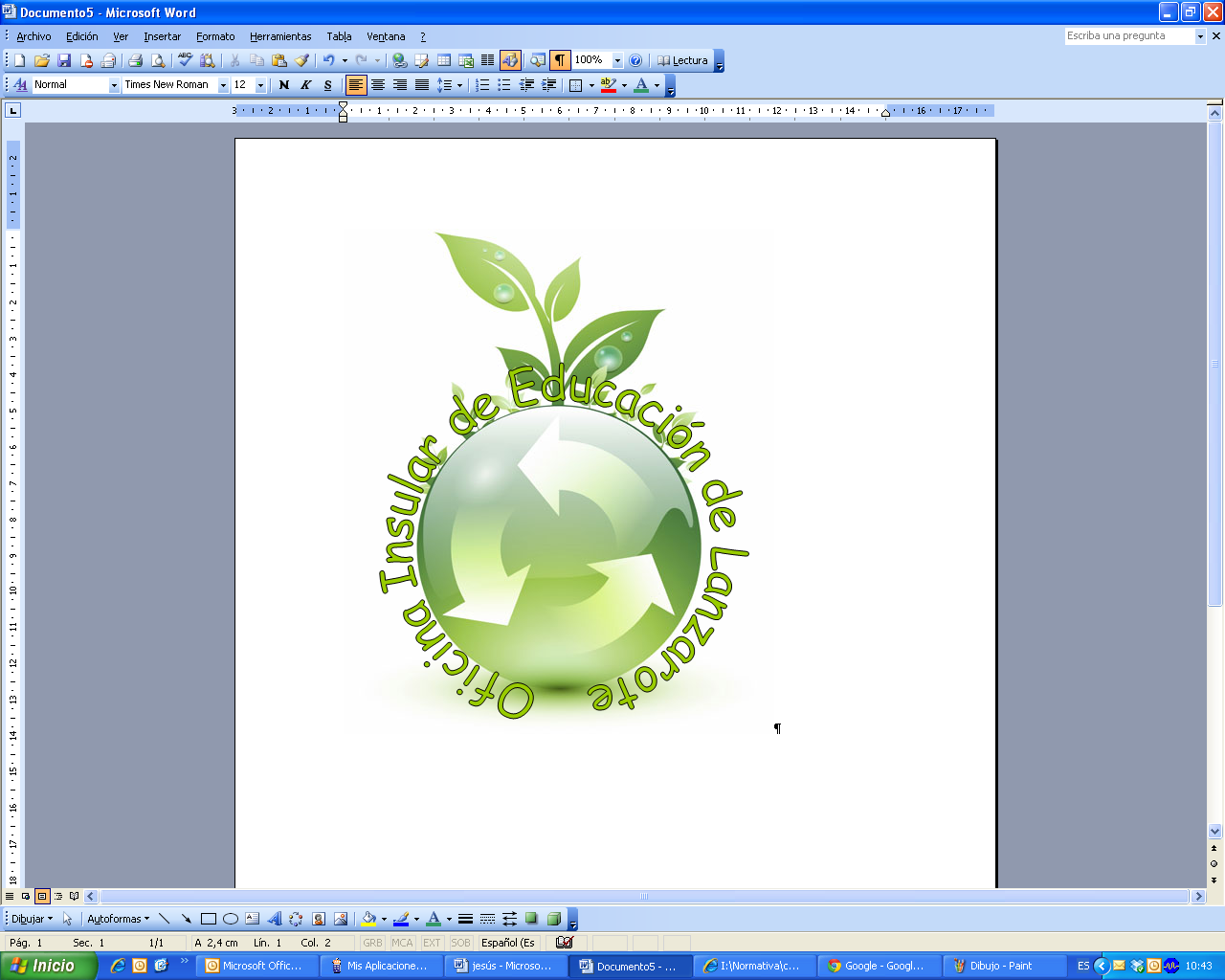The height and width of the screenshot is (980, 1225).
Task: Switch to Lectura reading layout
Action: coord(682,60)
